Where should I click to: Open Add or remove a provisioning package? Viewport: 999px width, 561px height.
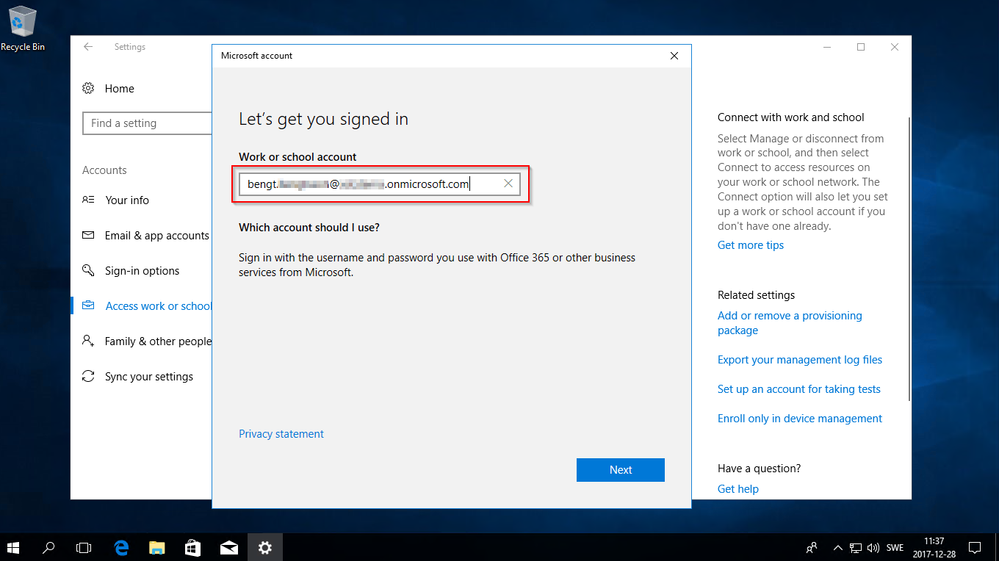[789, 323]
